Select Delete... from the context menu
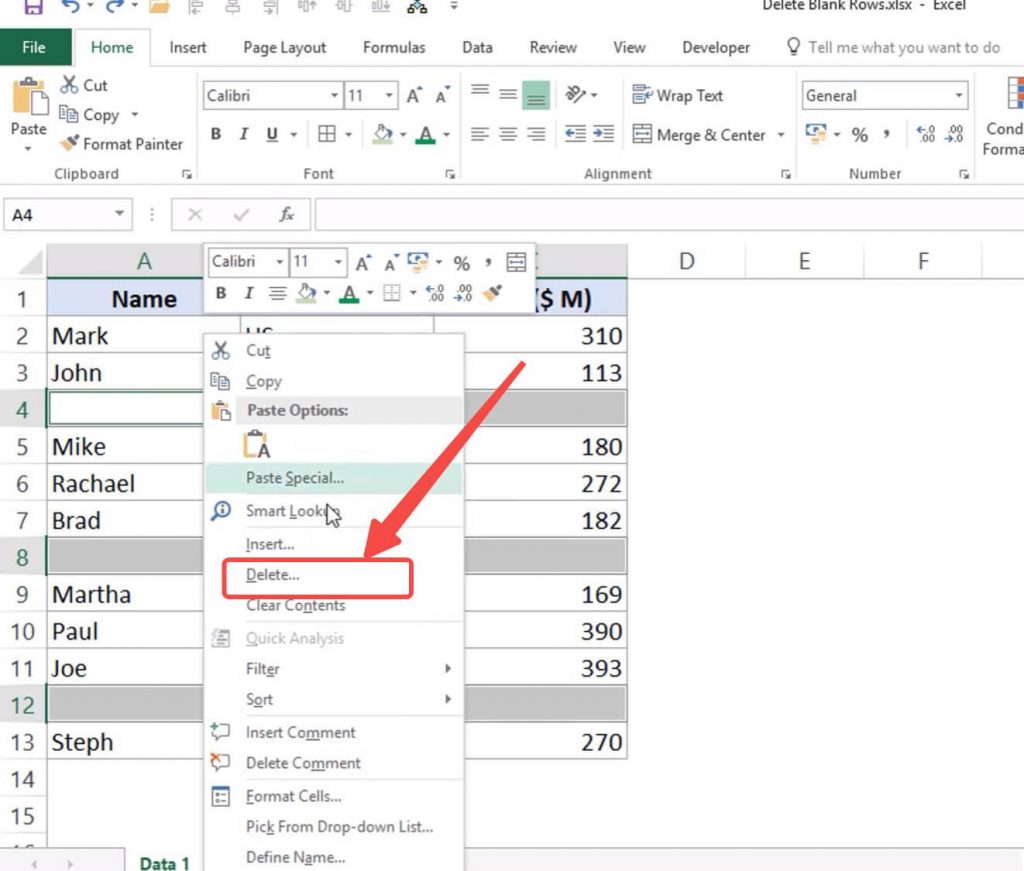Viewport: 1024px width, 871px height. [273, 575]
